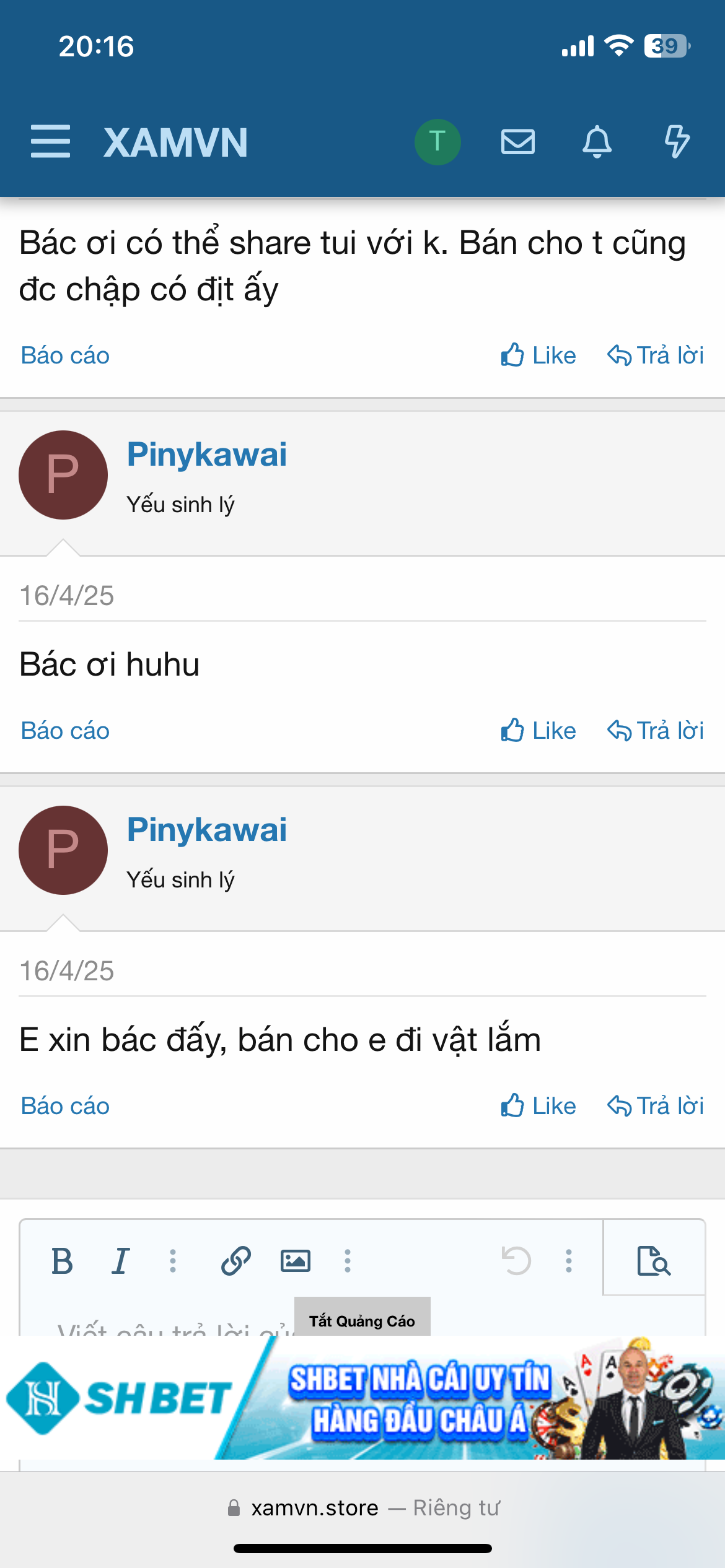
Task: Report the "Bác ơi huhu" post
Action: 65,731
